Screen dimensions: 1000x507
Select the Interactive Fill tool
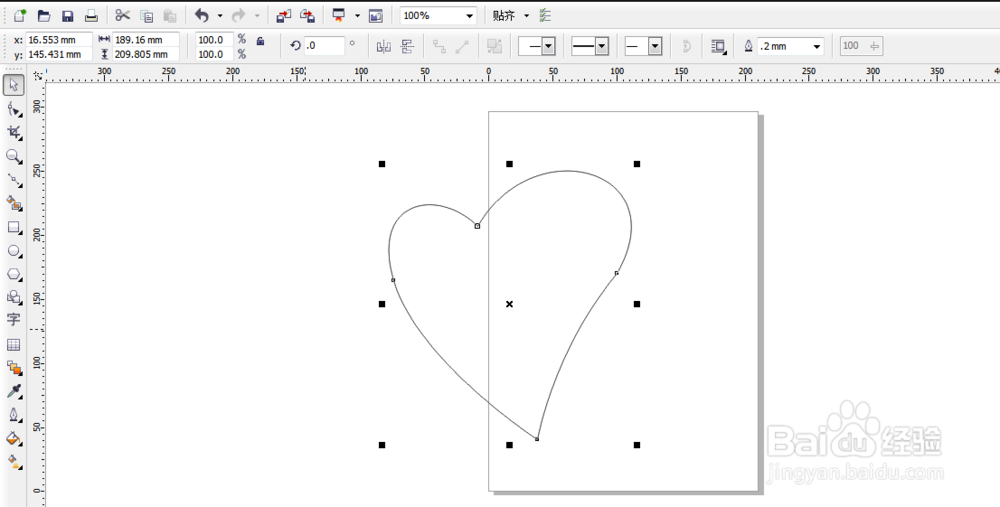coord(14,461)
